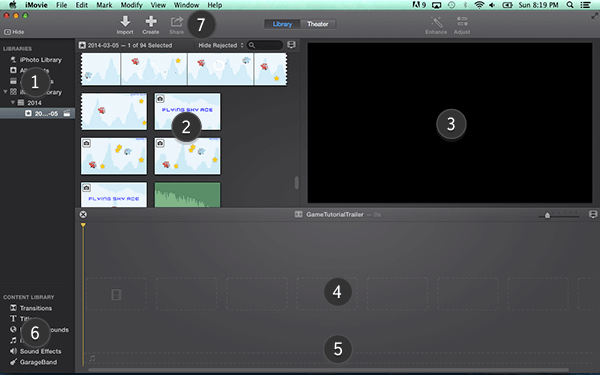This screenshot has height=375, width=600.
Task: Click the volume icon in menu bar
Action: tap(492, 5)
